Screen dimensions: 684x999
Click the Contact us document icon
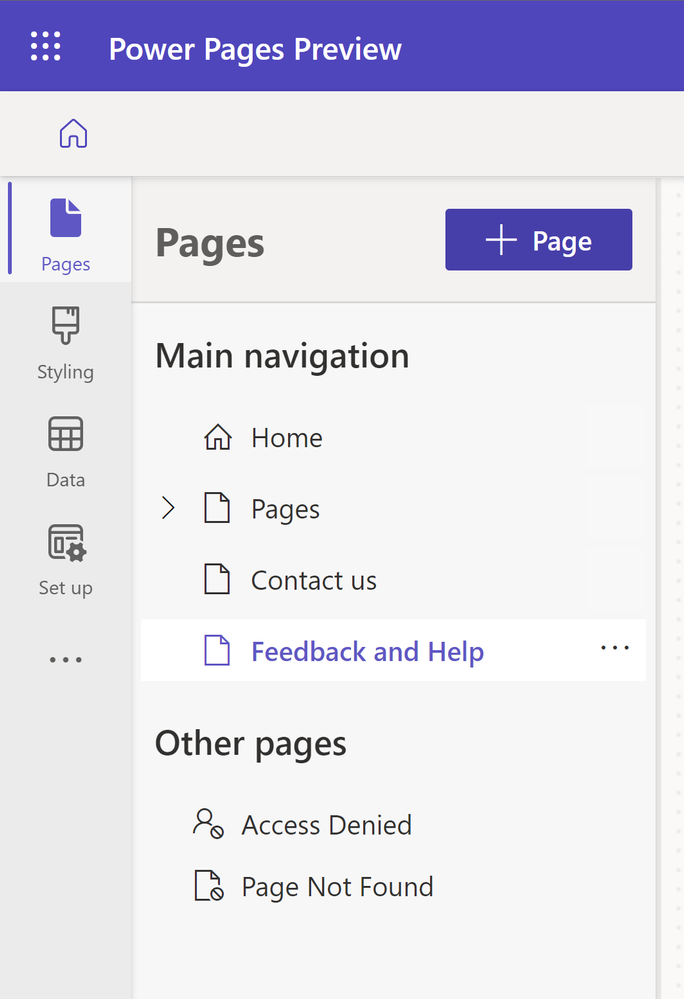tap(217, 579)
